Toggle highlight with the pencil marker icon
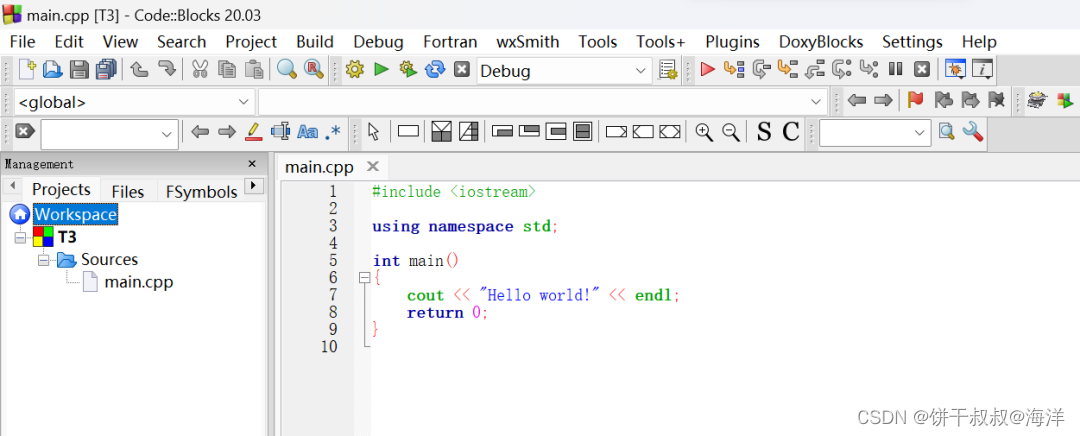1080x436 pixels. click(253, 132)
